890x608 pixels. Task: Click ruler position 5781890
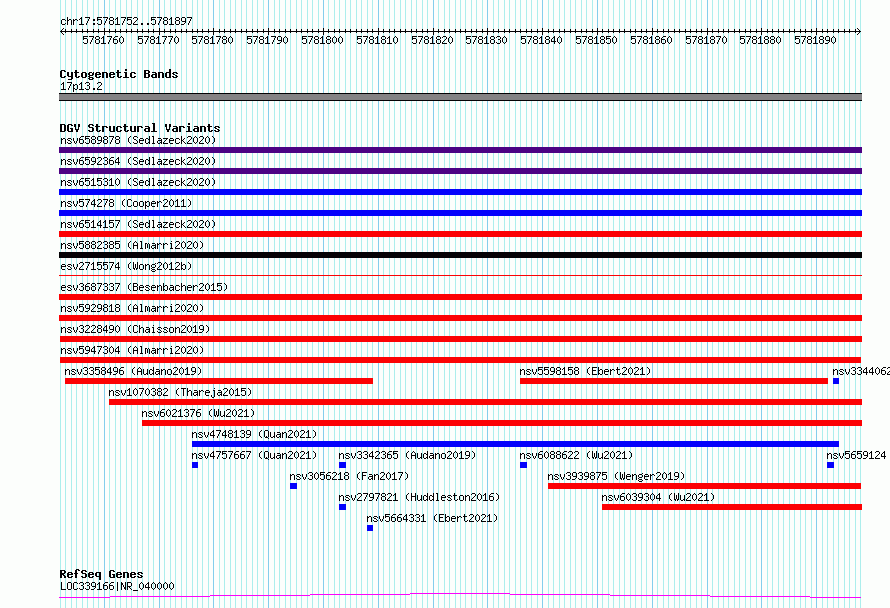(815, 40)
